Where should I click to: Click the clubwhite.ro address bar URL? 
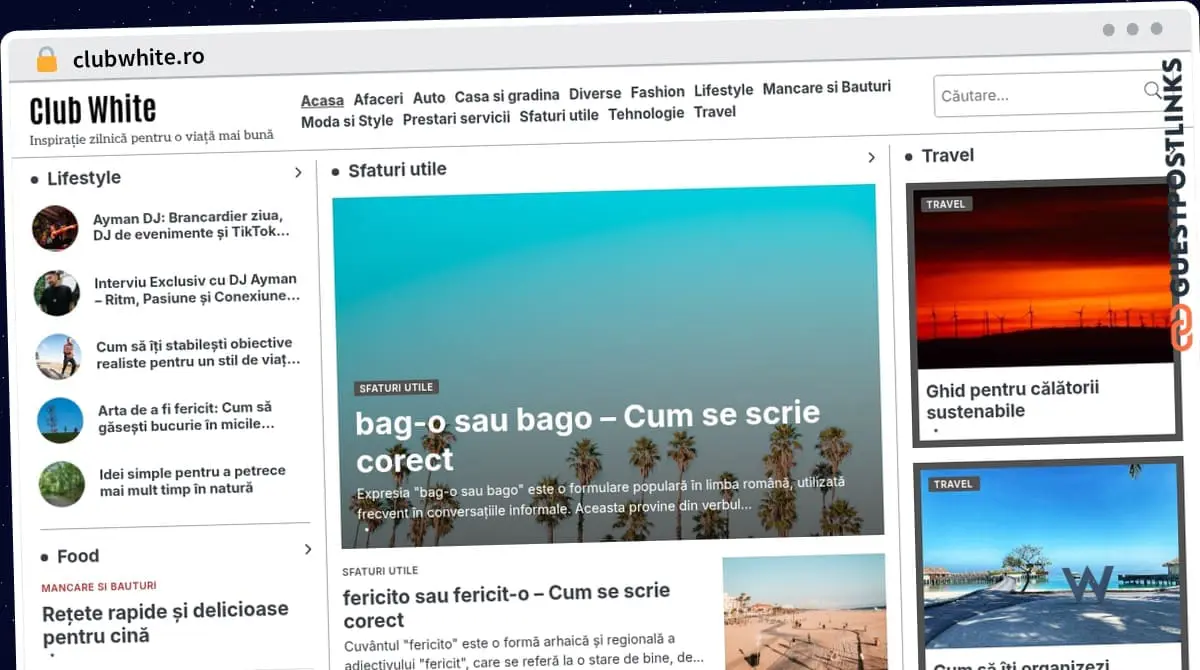(x=138, y=58)
